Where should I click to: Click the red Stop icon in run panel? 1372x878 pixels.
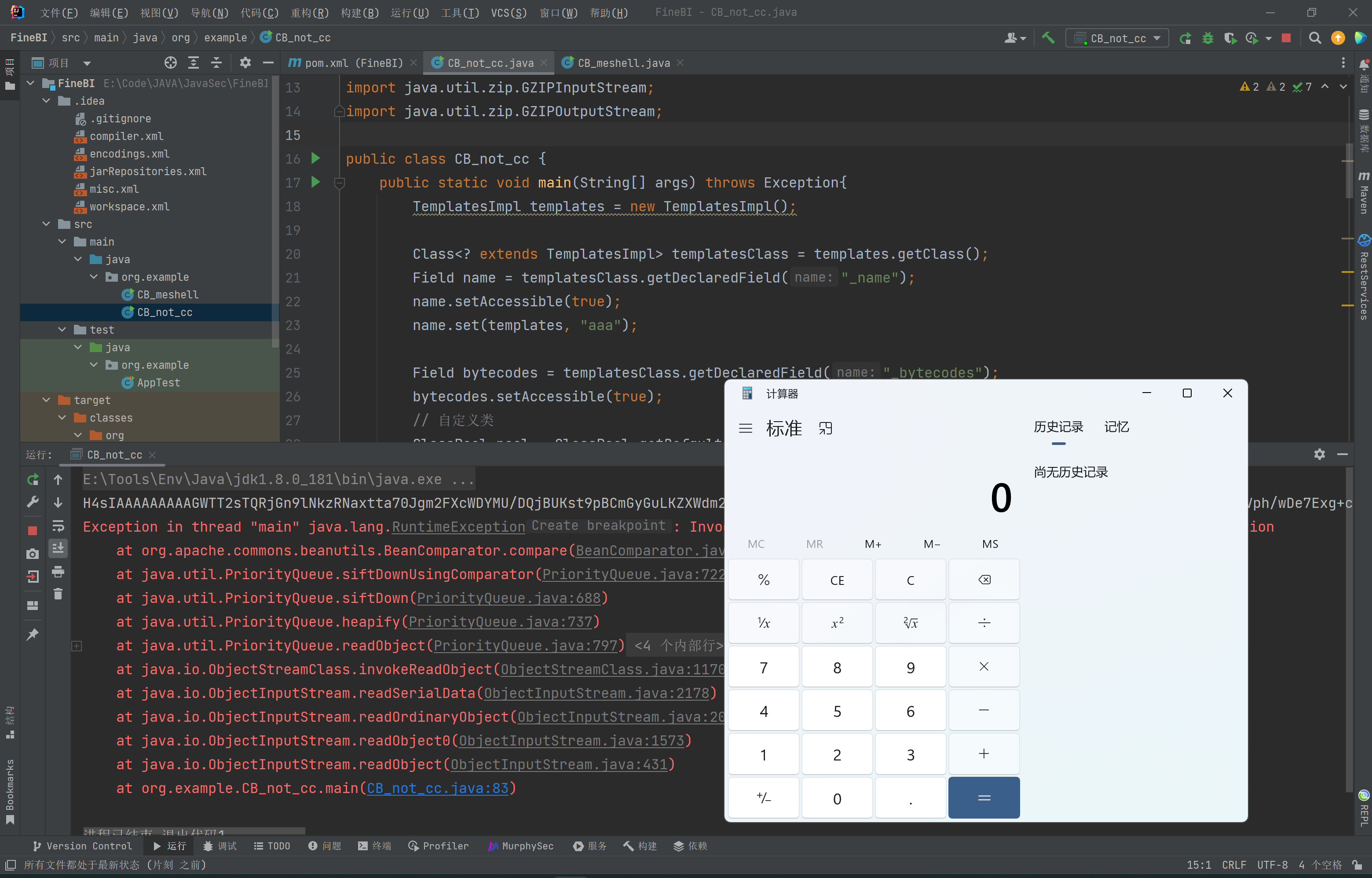pos(33,531)
